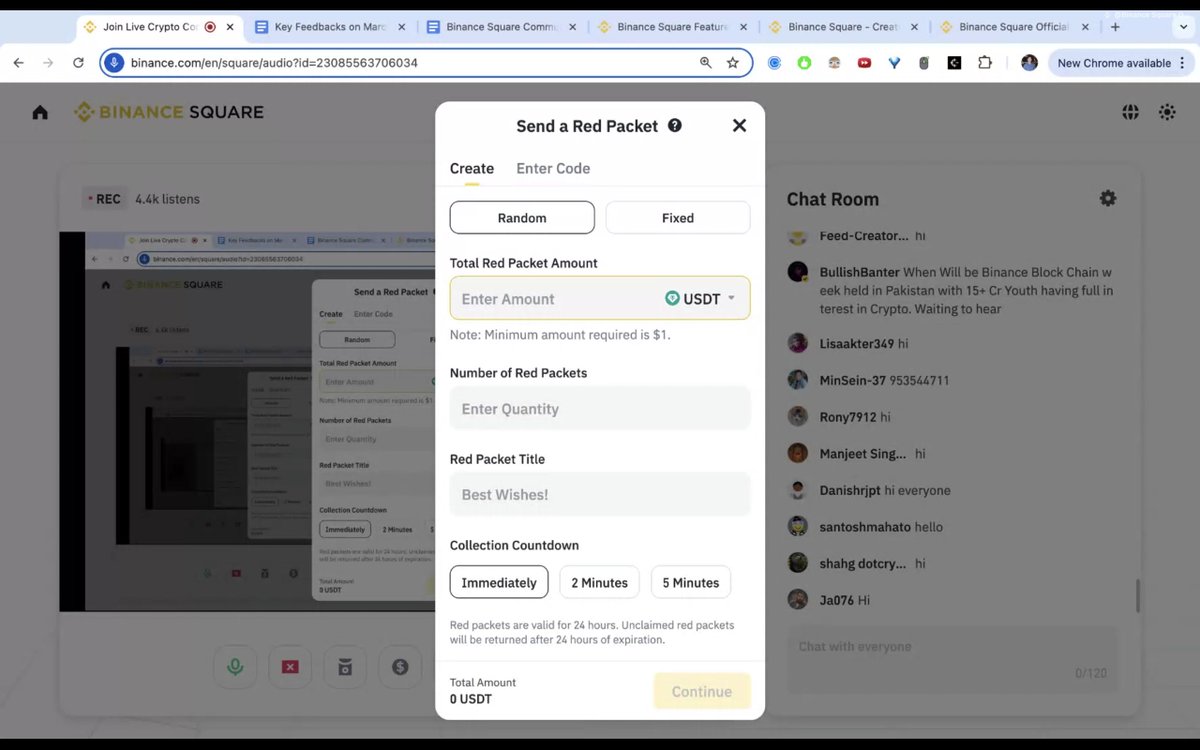The height and width of the screenshot is (750, 1200).
Task: Reload the page
Action: click(78, 63)
